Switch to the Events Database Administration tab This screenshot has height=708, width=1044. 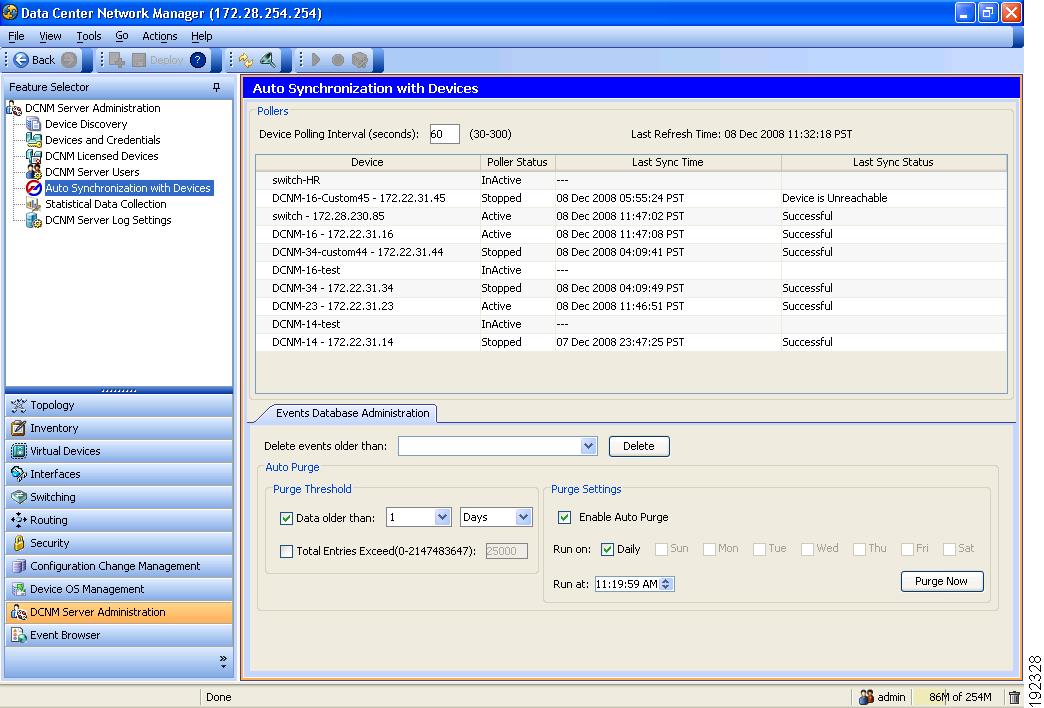point(351,413)
